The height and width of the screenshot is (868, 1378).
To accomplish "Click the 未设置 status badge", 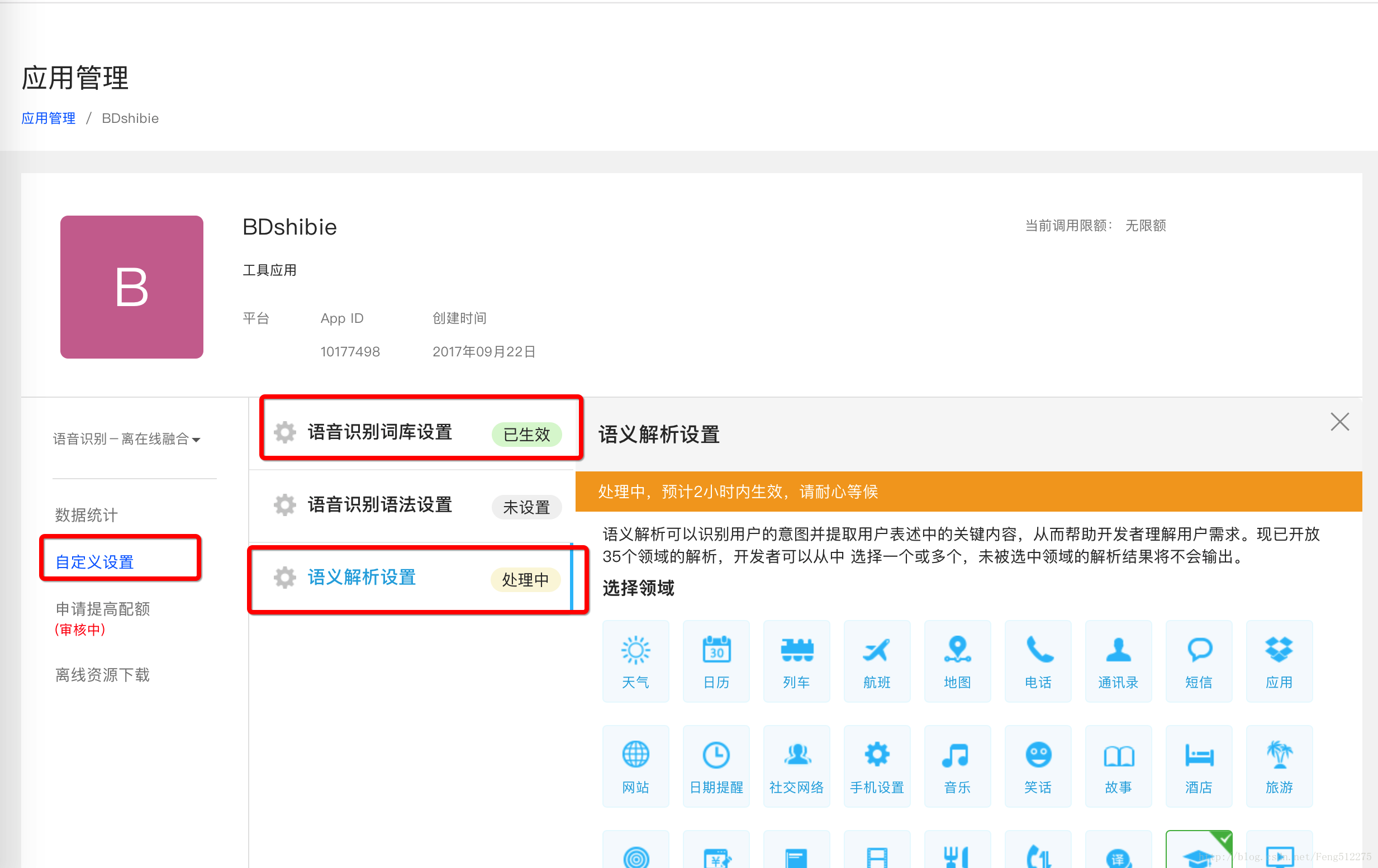I will 526,507.
